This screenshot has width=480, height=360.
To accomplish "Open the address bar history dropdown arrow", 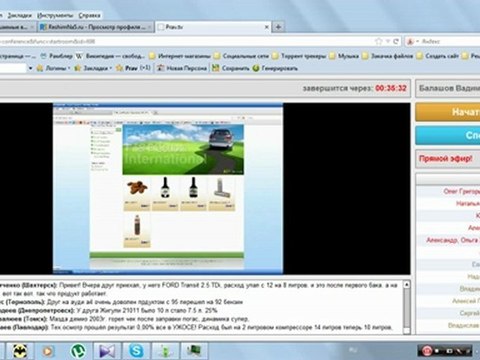I will [388, 41].
